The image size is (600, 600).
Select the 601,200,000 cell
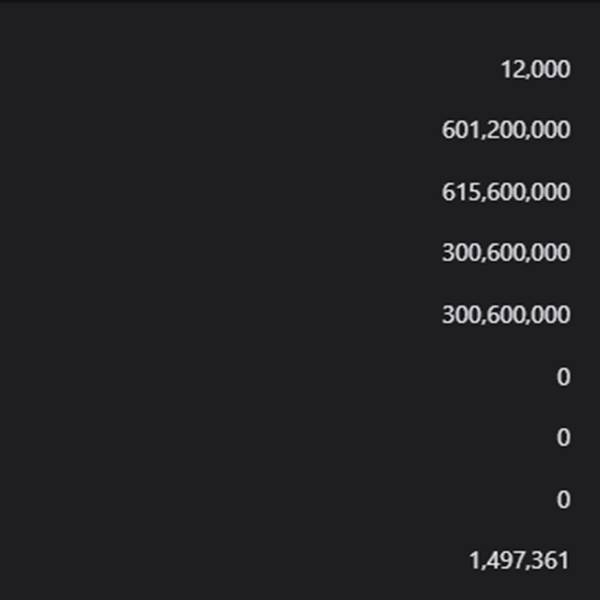click(506, 130)
